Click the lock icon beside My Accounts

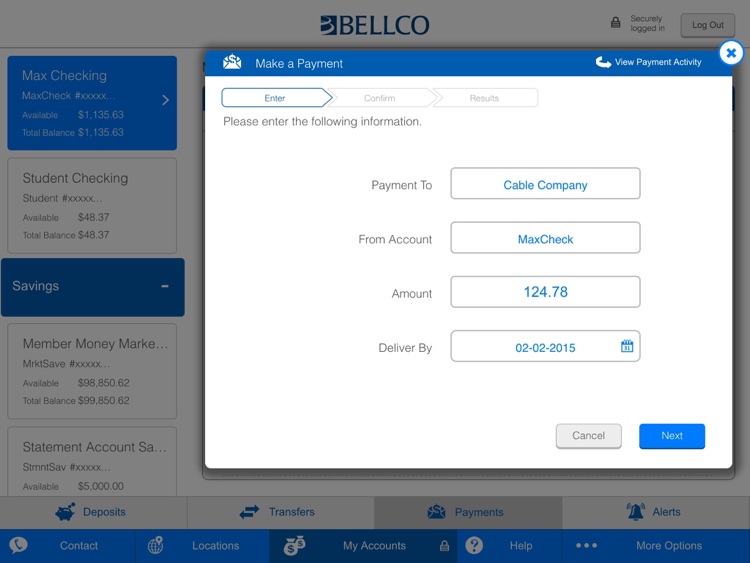pyautogui.click(x=444, y=546)
